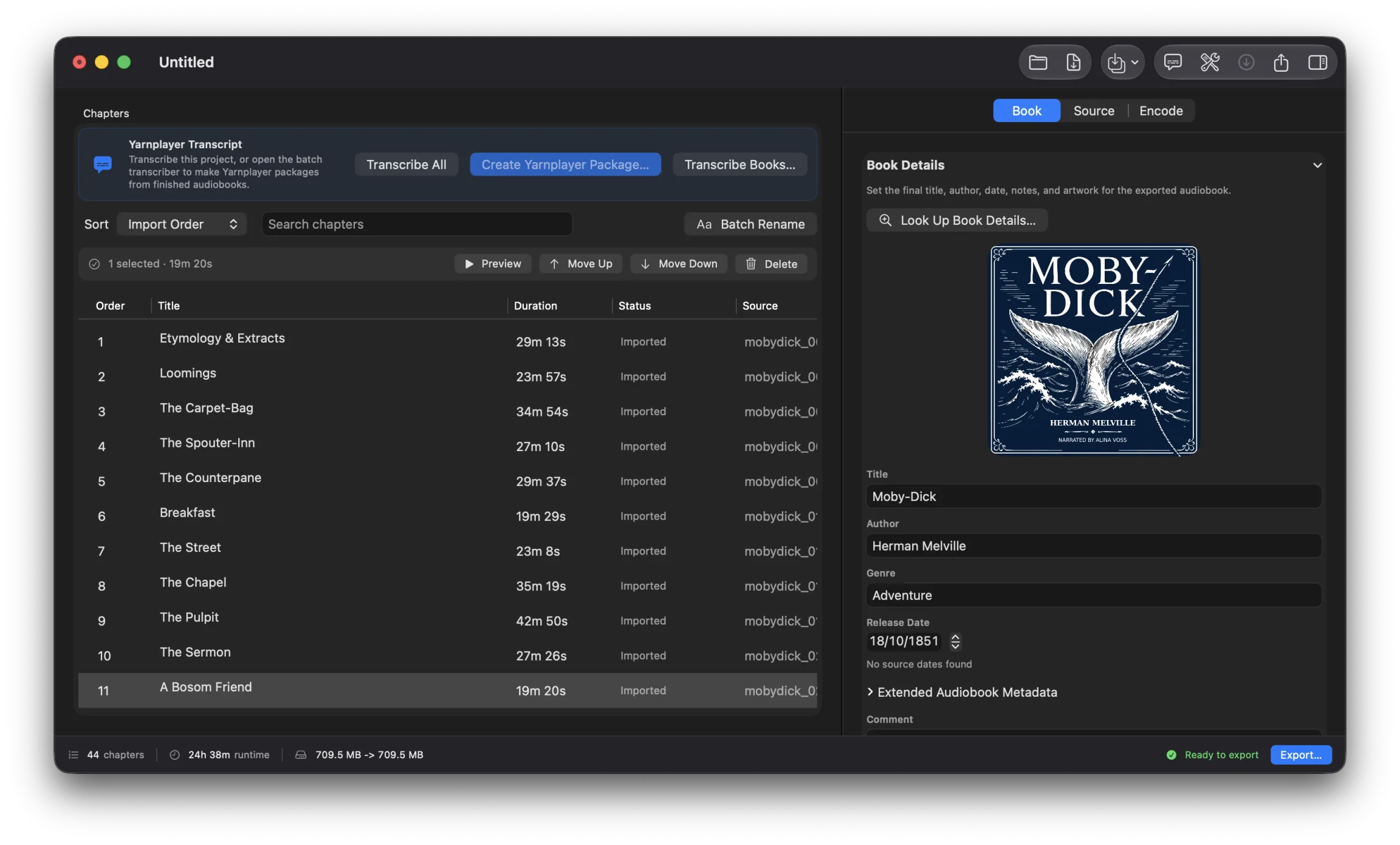
Task: Click the green Ready to export checkmark
Action: 1171,754
